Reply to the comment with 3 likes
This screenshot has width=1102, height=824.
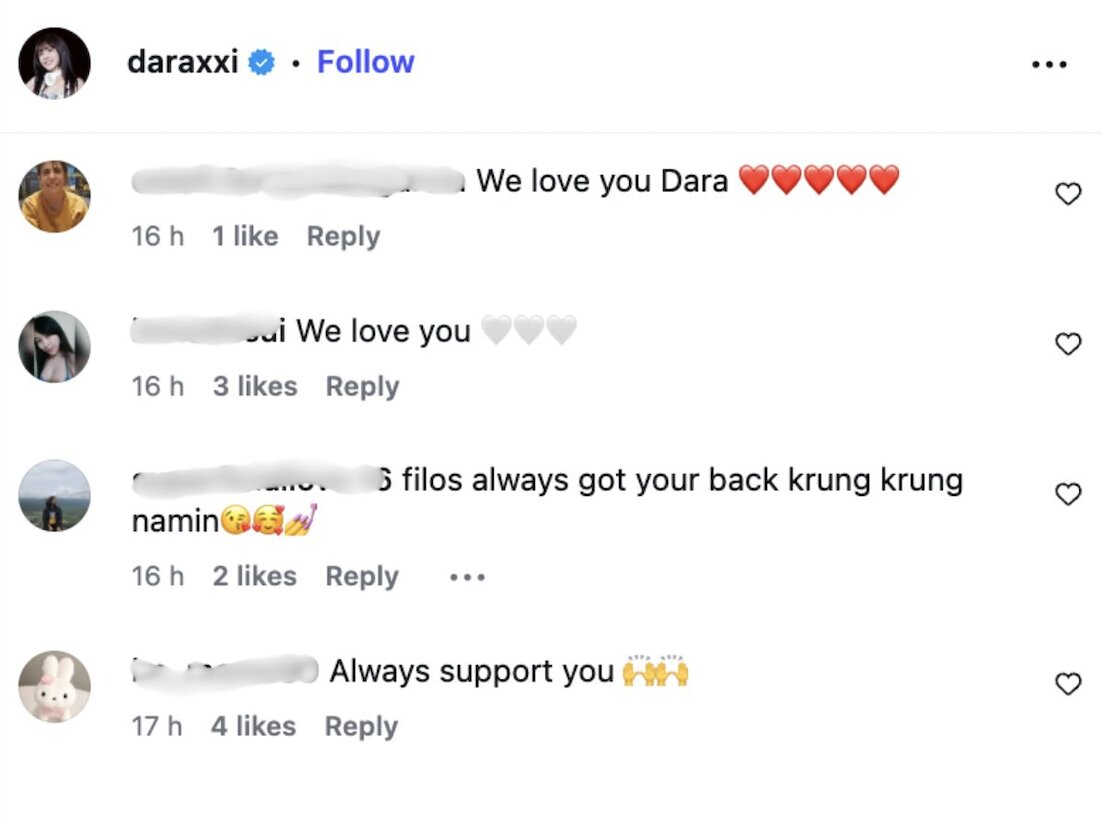[362, 387]
